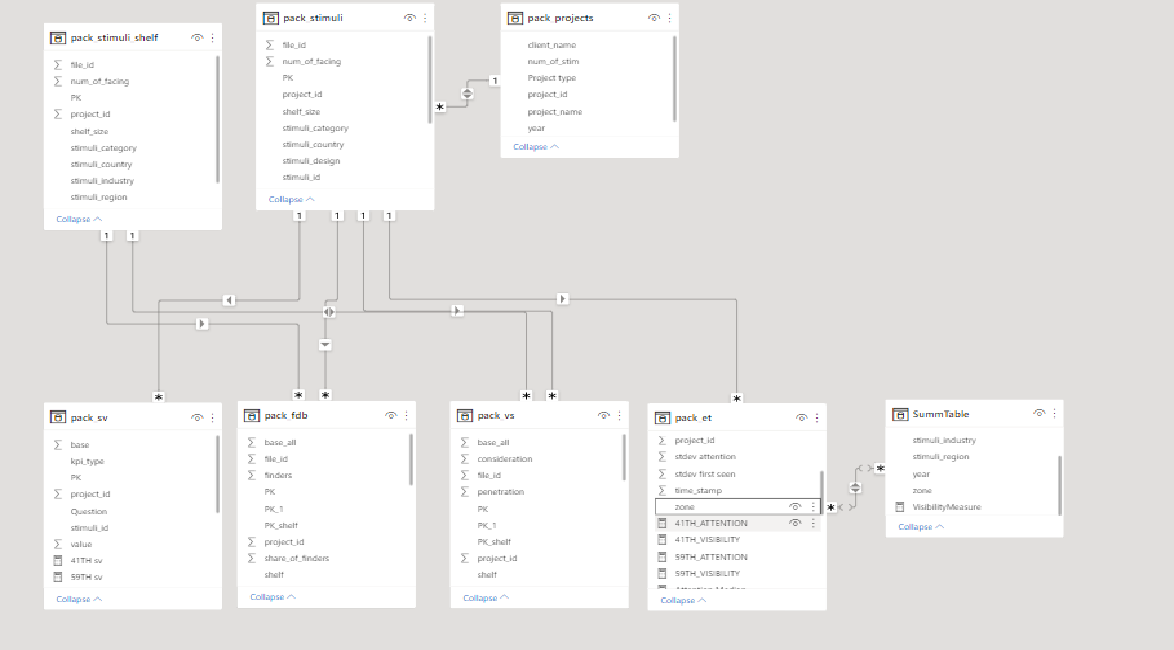Viewport: 1174px width, 650px height.
Task: Open more options for pack_projects table
Action: 669,18
